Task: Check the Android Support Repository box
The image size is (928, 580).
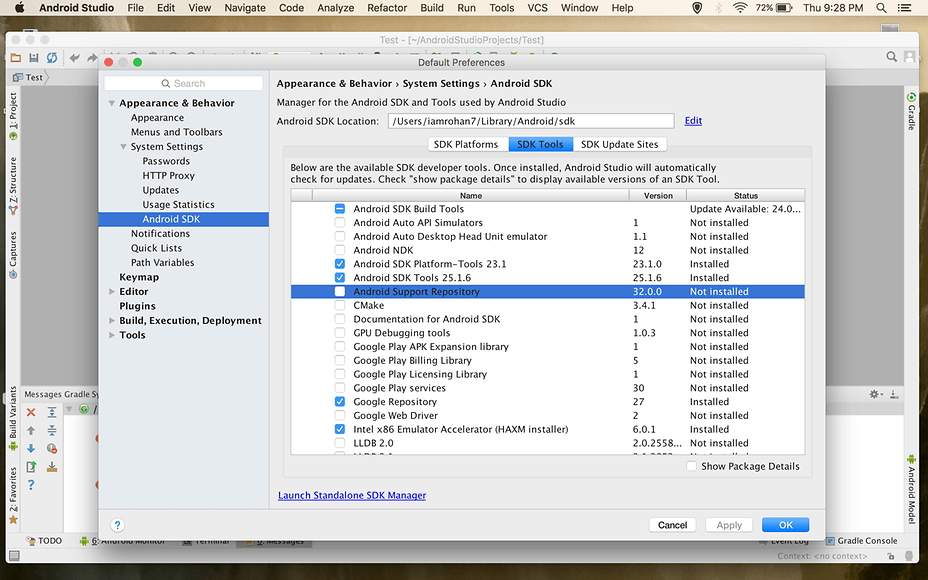Action: [x=340, y=291]
